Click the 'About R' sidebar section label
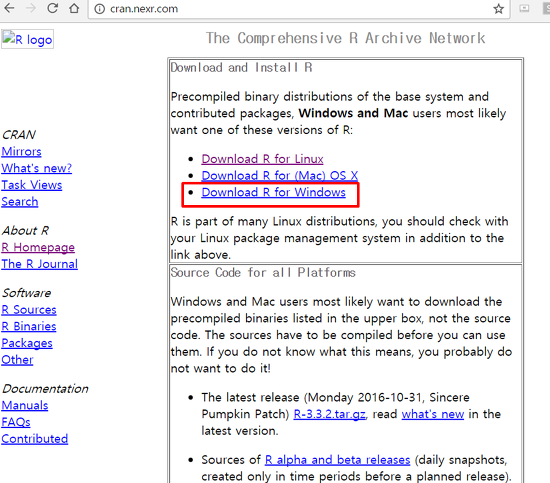 pos(26,231)
